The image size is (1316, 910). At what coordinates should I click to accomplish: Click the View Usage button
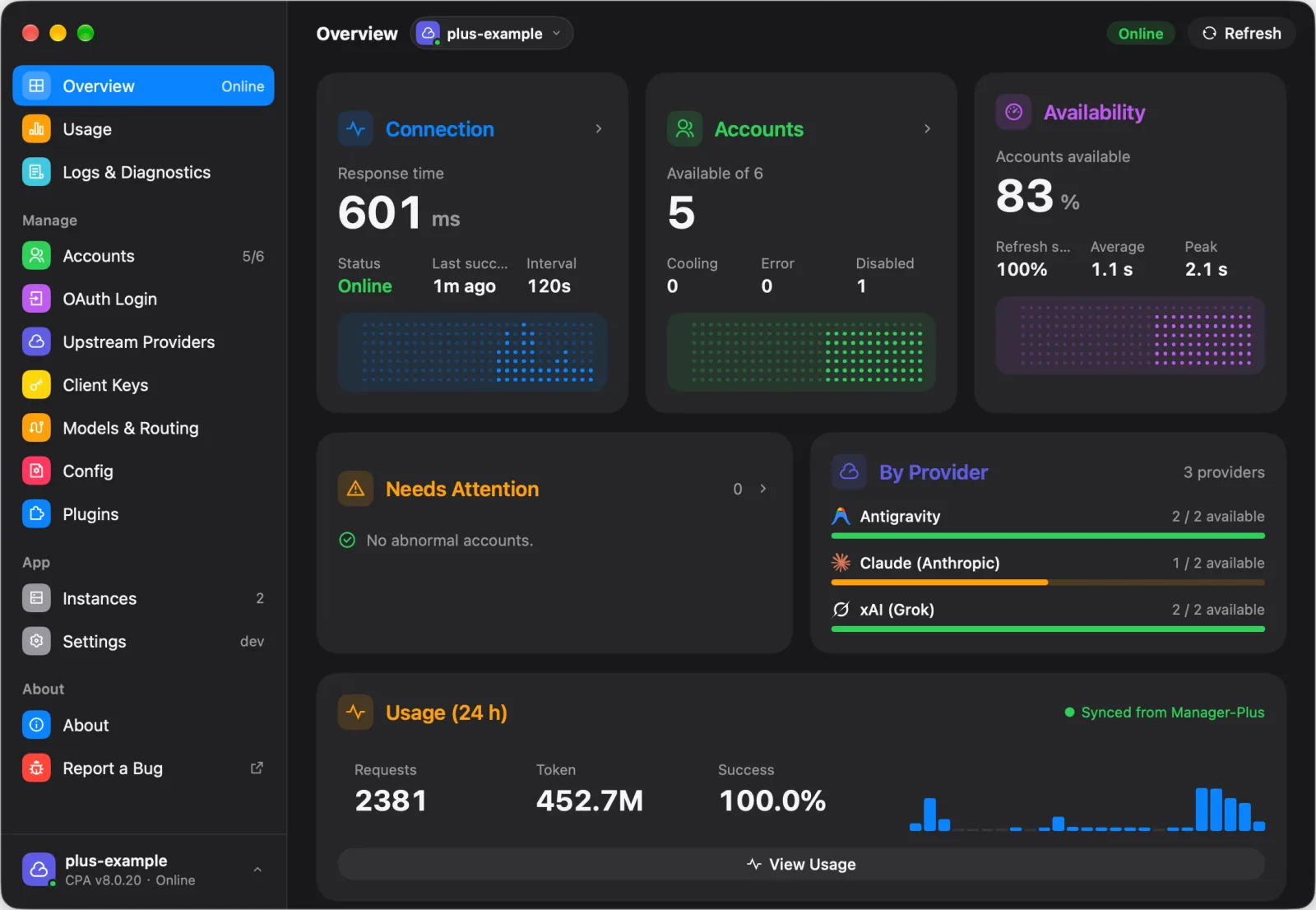801,864
